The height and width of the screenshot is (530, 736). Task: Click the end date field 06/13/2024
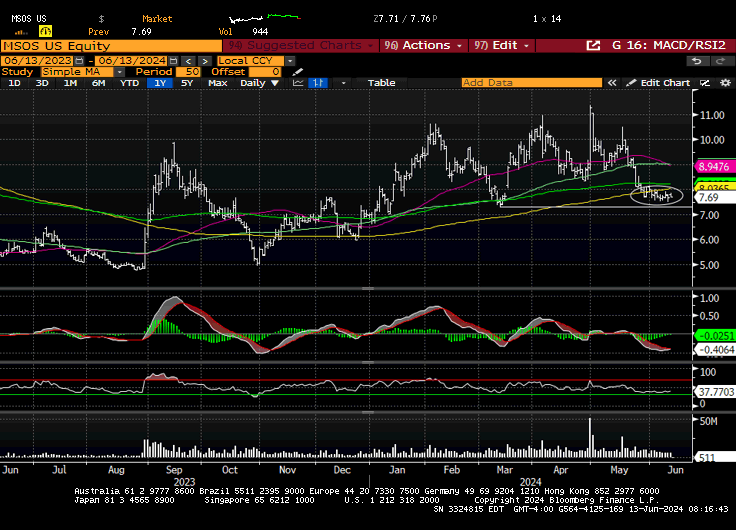(x=132, y=61)
